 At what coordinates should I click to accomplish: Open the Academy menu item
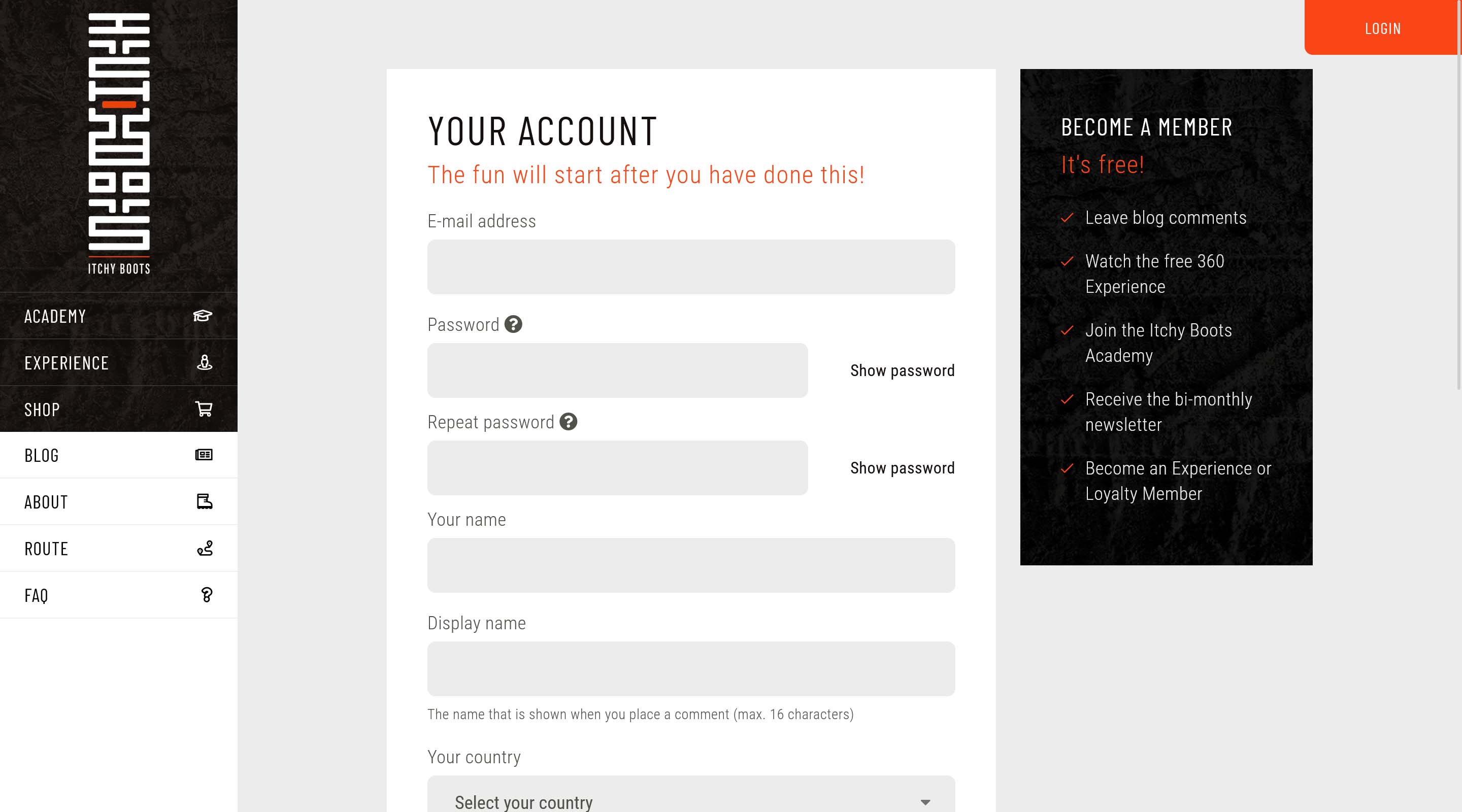tap(55, 316)
